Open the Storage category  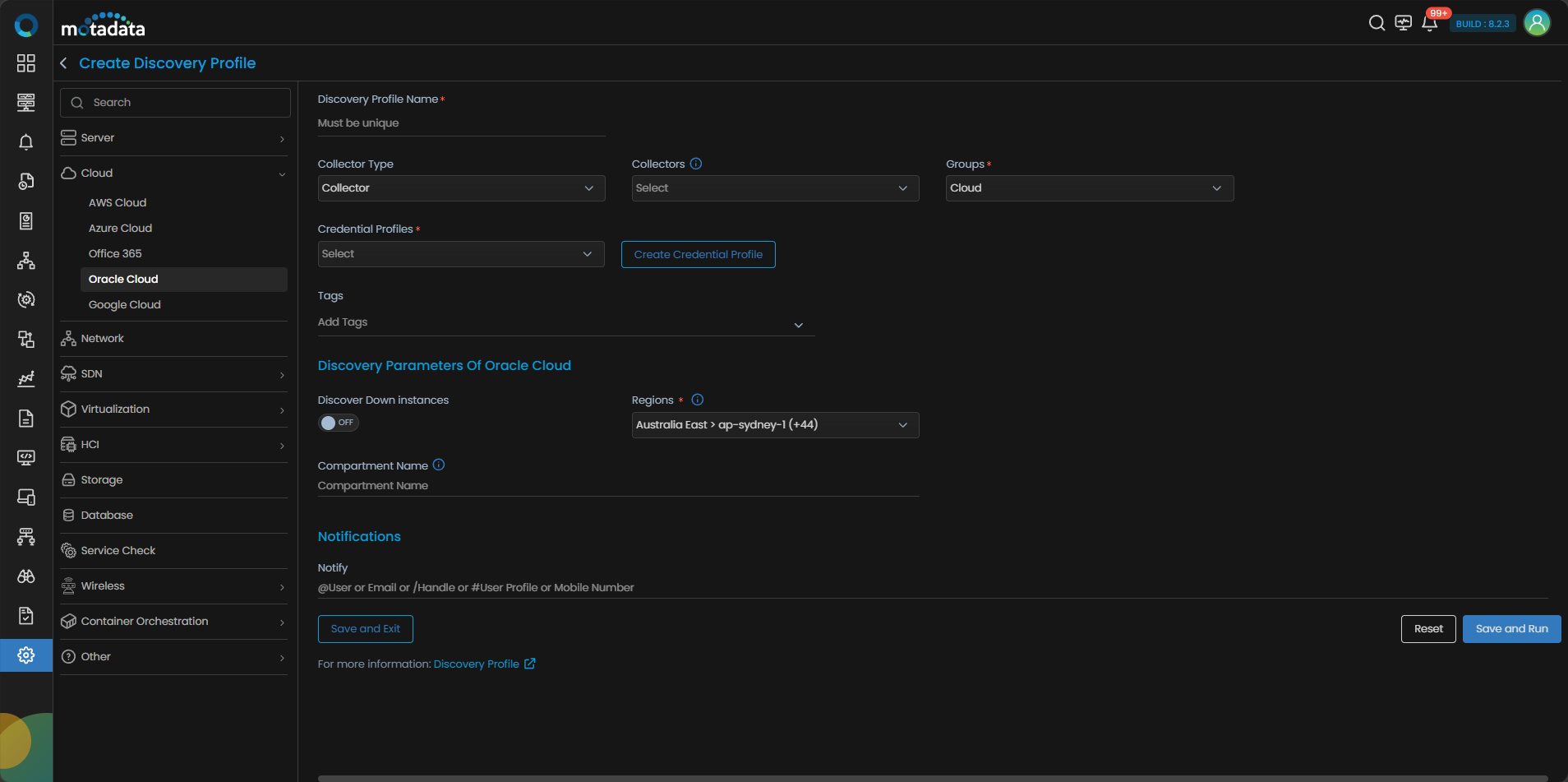tap(174, 480)
